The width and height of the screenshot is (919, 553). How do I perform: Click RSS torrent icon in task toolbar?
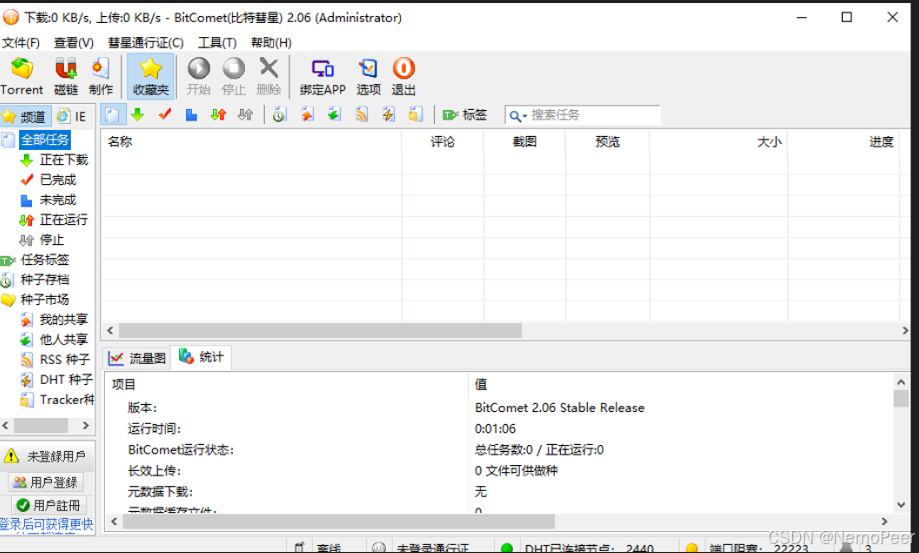point(362,114)
